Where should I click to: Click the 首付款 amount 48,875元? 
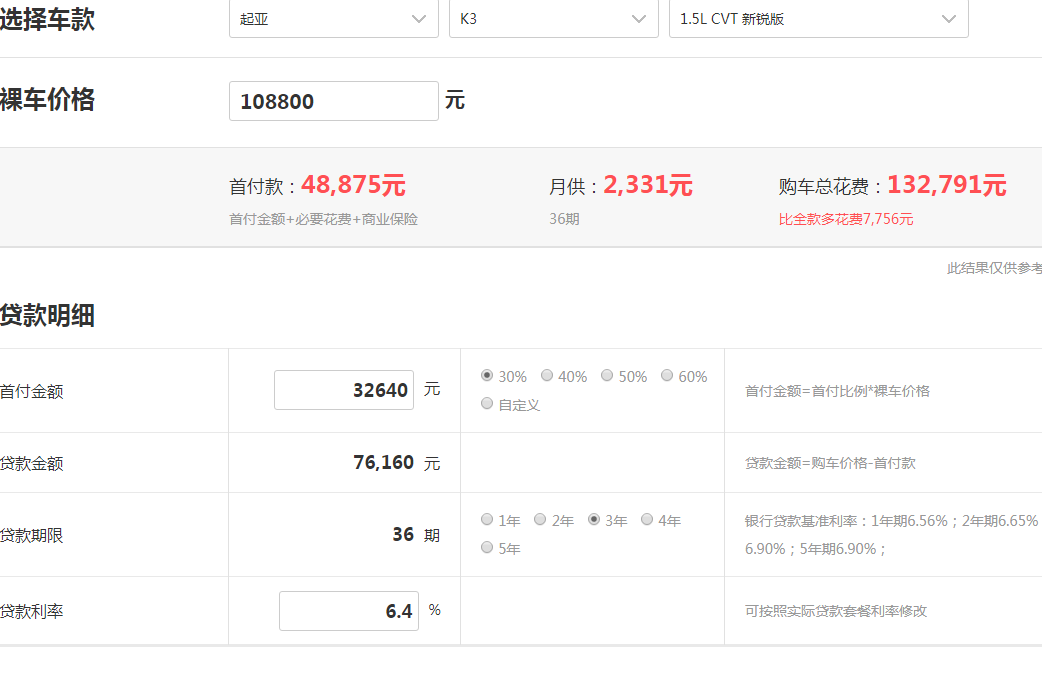[x=354, y=185]
